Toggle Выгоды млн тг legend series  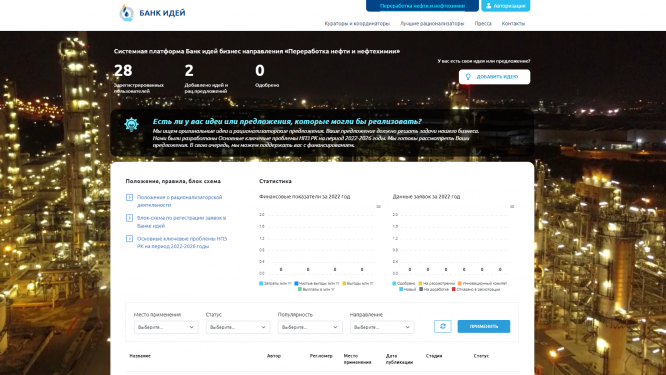click(358, 283)
